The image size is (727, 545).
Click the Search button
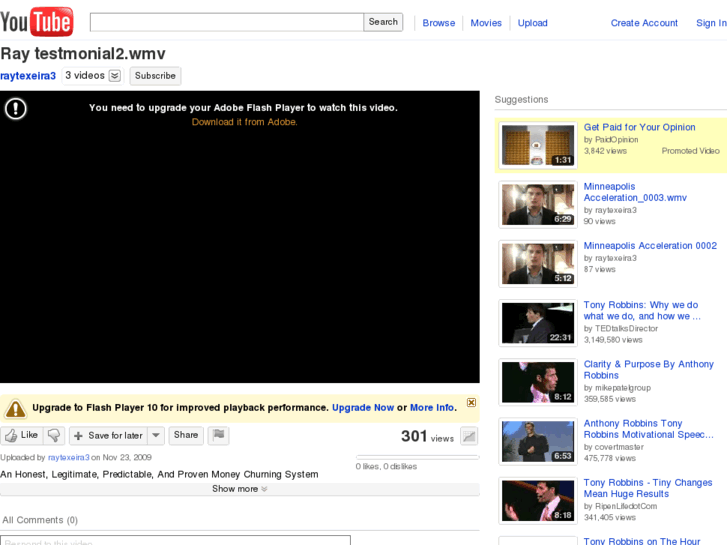click(383, 22)
